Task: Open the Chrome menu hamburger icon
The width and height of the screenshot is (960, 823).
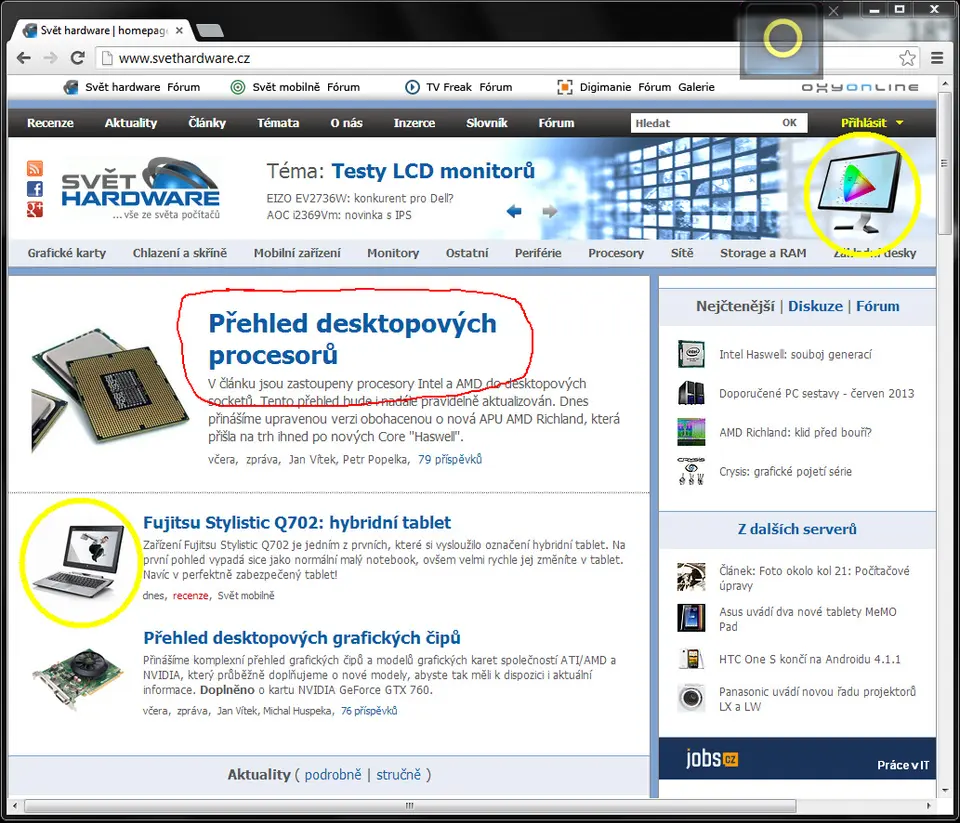Action: click(937, 58)
